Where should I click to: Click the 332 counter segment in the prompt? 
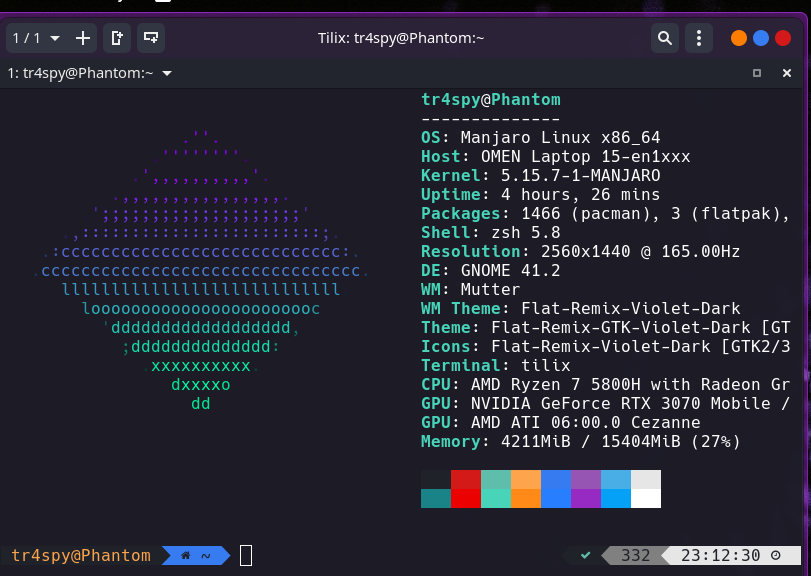[x=634, y=555]
